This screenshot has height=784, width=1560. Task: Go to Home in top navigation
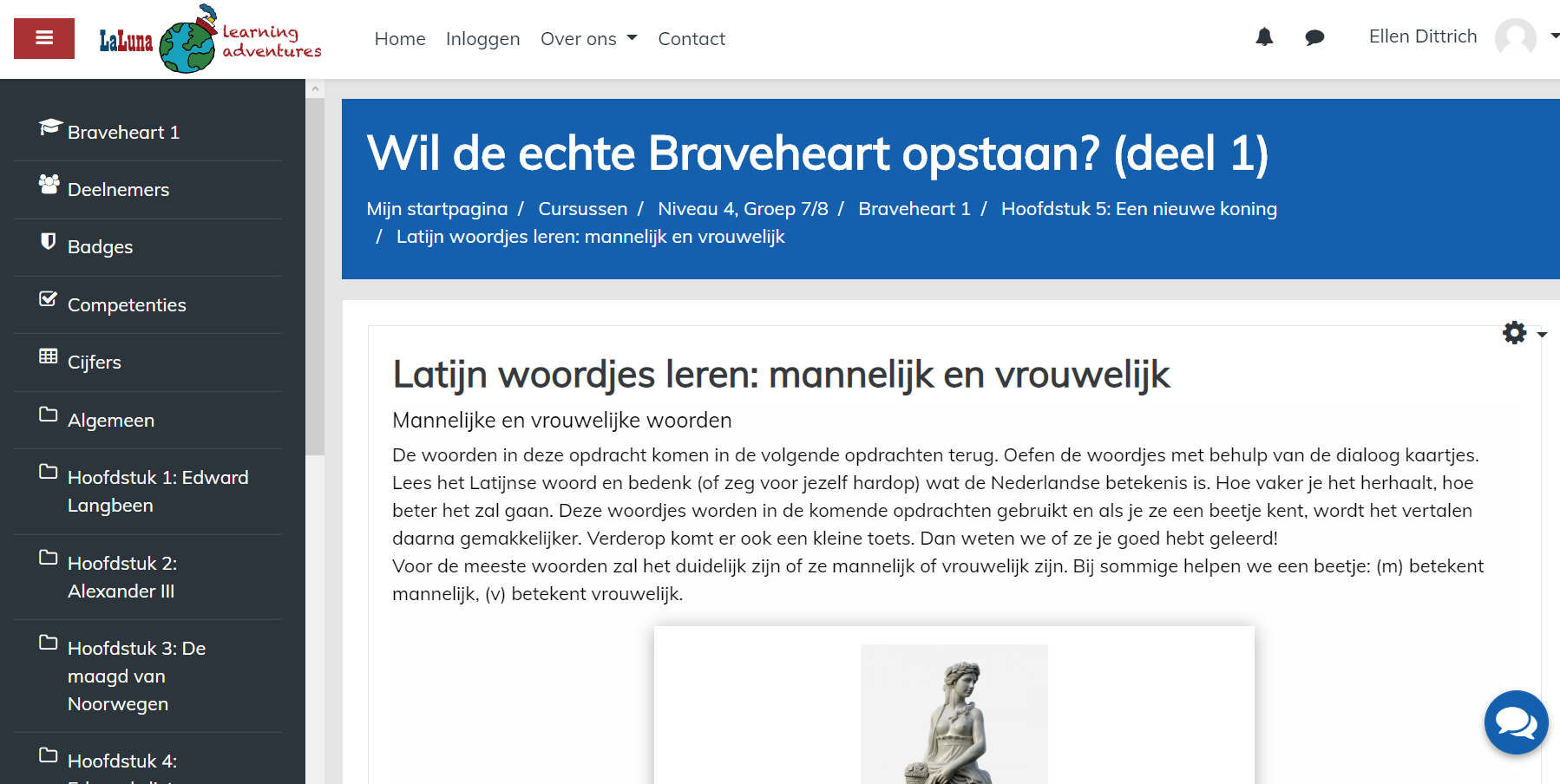point(400,39)
